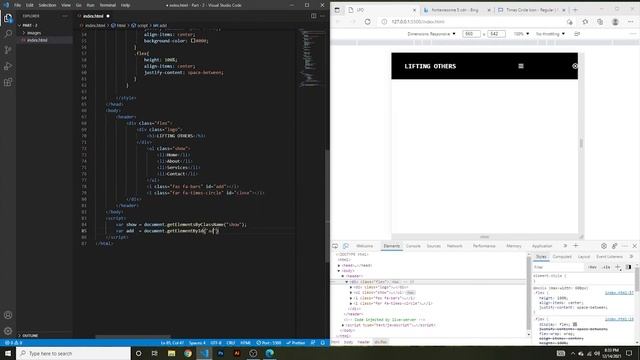Click the rotate icon in device toolbar

coord(577,34)
